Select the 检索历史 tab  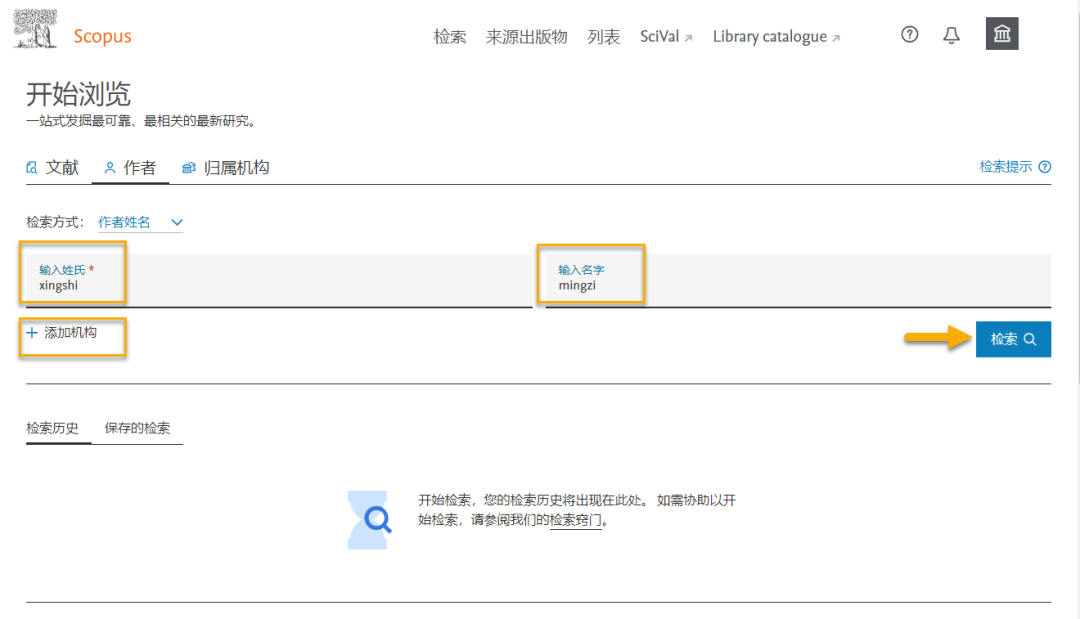tap(53, 428)
